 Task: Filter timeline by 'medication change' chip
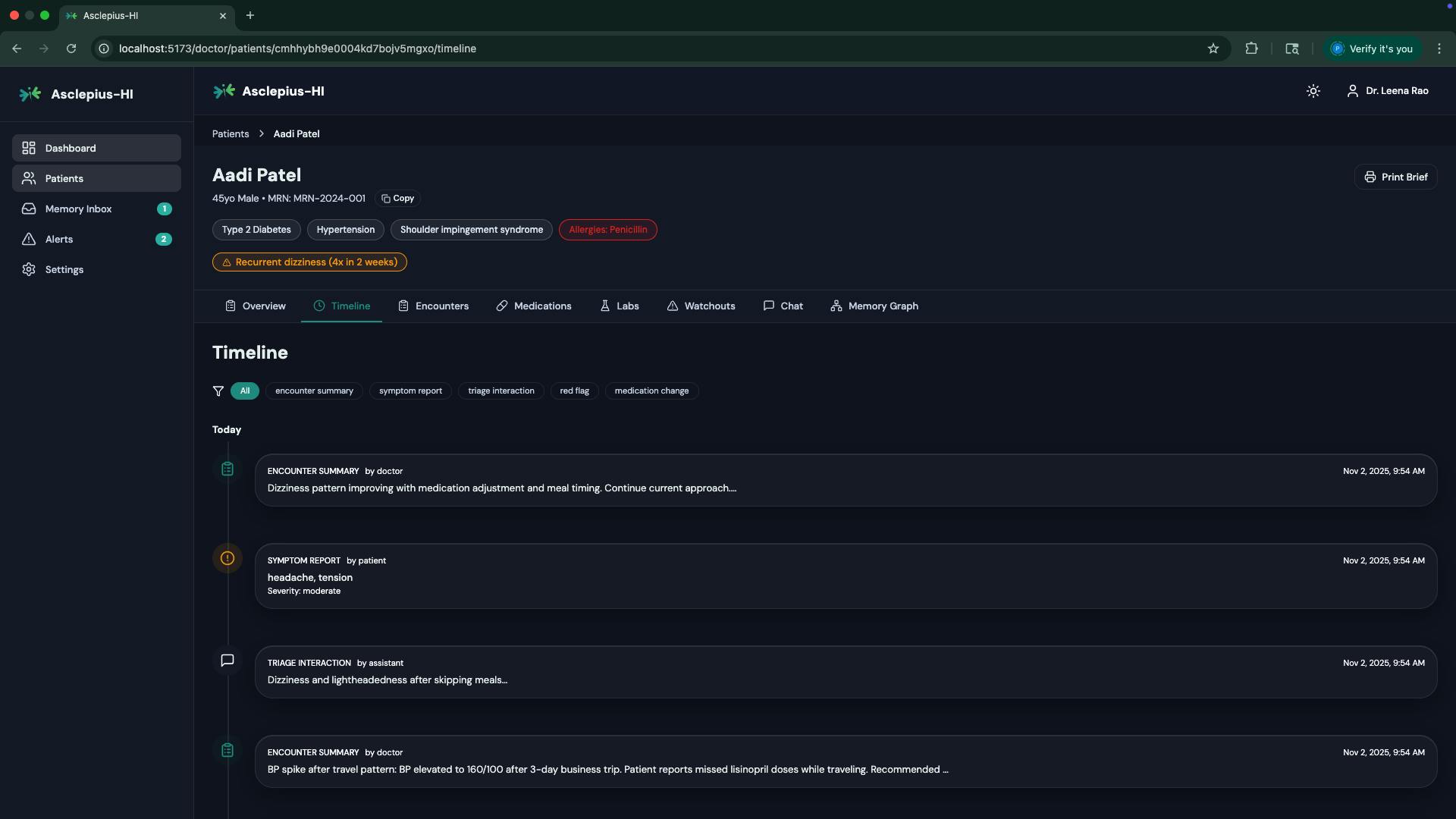click(x=651, y=391)
